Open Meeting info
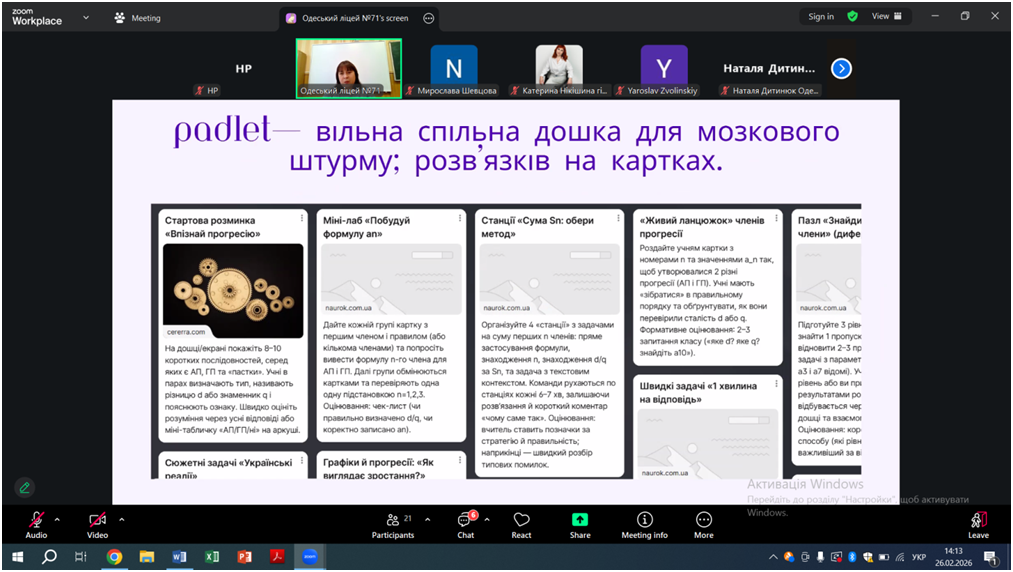 click(644, 524)
